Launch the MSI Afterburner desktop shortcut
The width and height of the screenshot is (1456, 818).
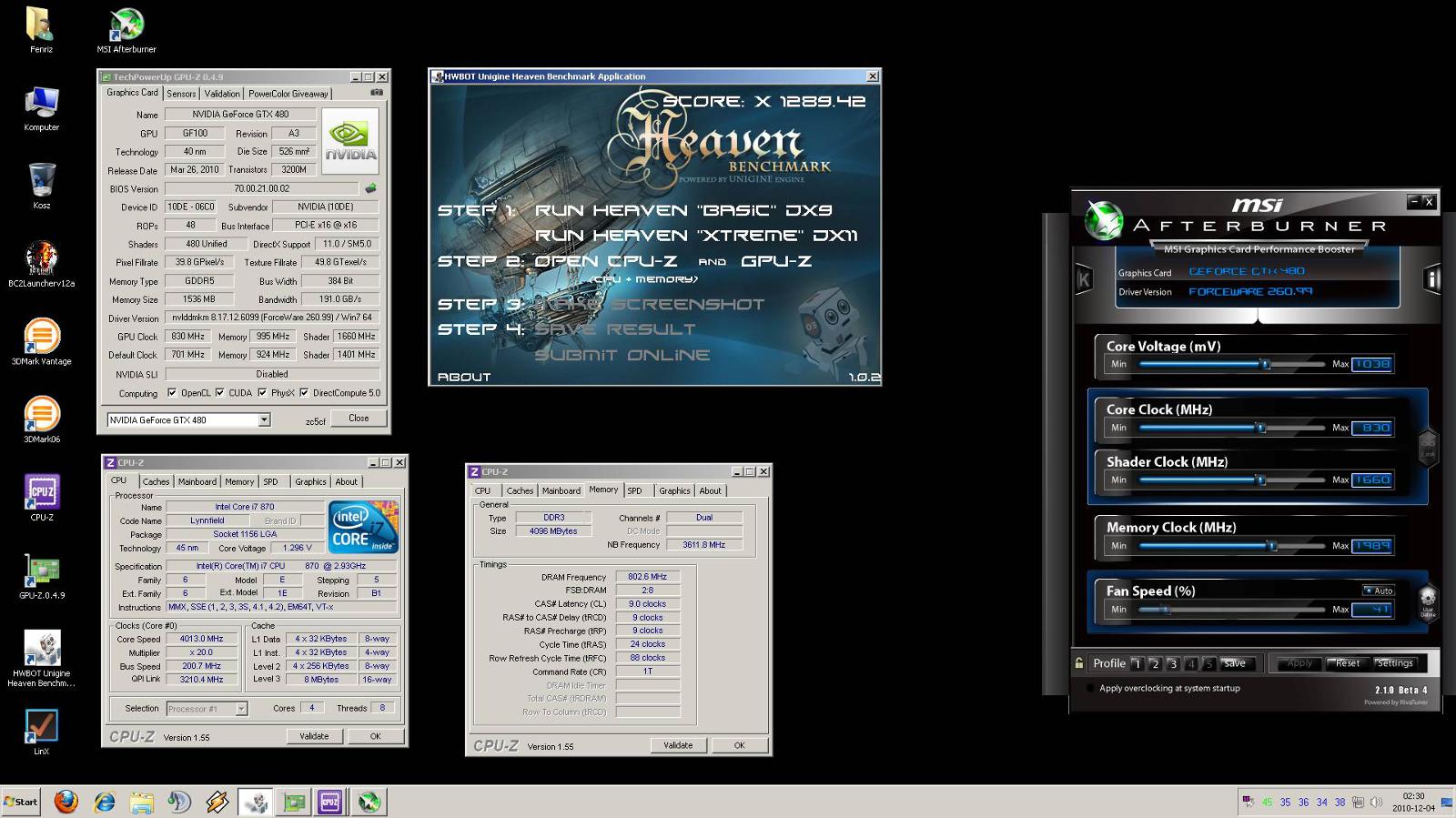pos(126,29)
